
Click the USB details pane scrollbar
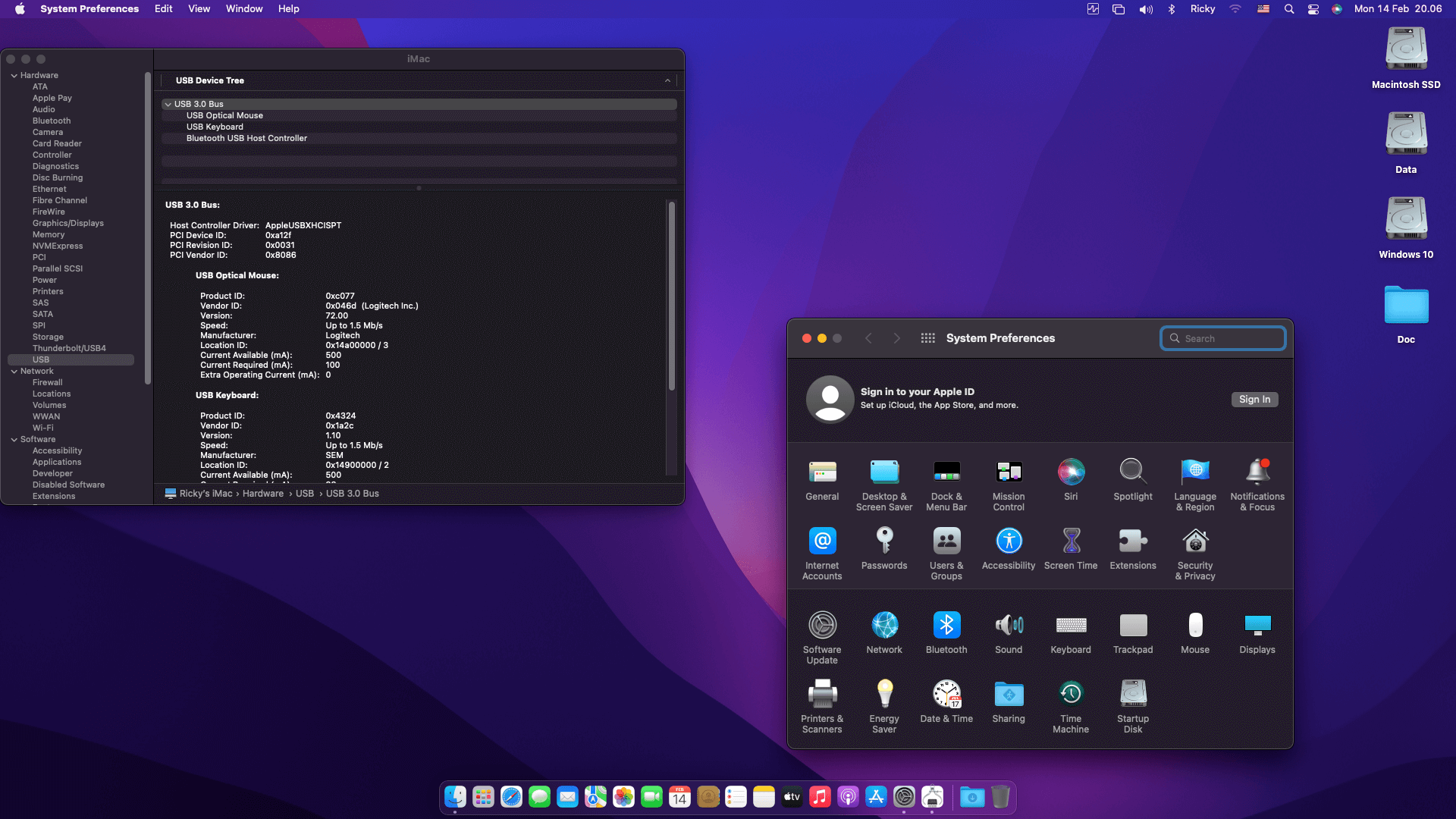coord(671,296)
